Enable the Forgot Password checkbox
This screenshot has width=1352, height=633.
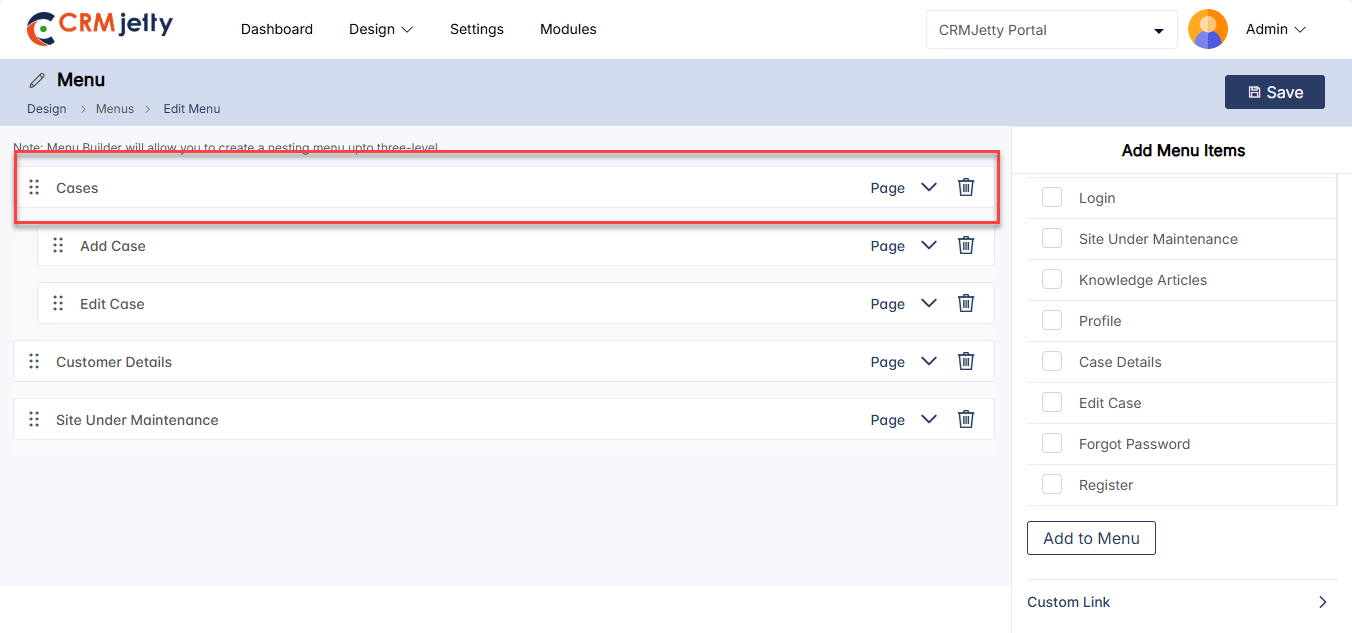[1051, 443]
